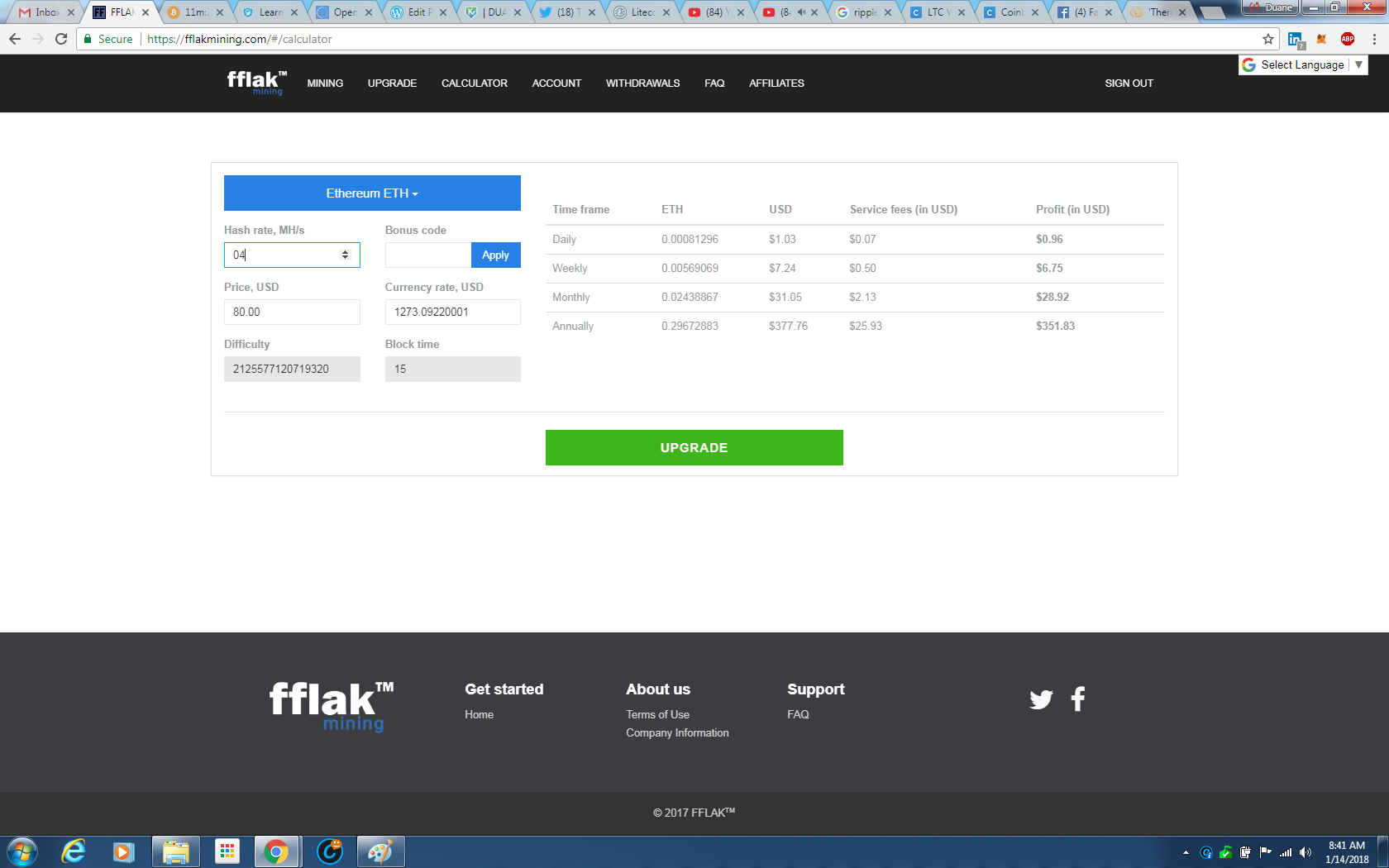Image resolution: width=1389 pixels, height=868 pixels.
Task: Apply a bonus code
Action: pyautogui.click(x=495, y=255)
